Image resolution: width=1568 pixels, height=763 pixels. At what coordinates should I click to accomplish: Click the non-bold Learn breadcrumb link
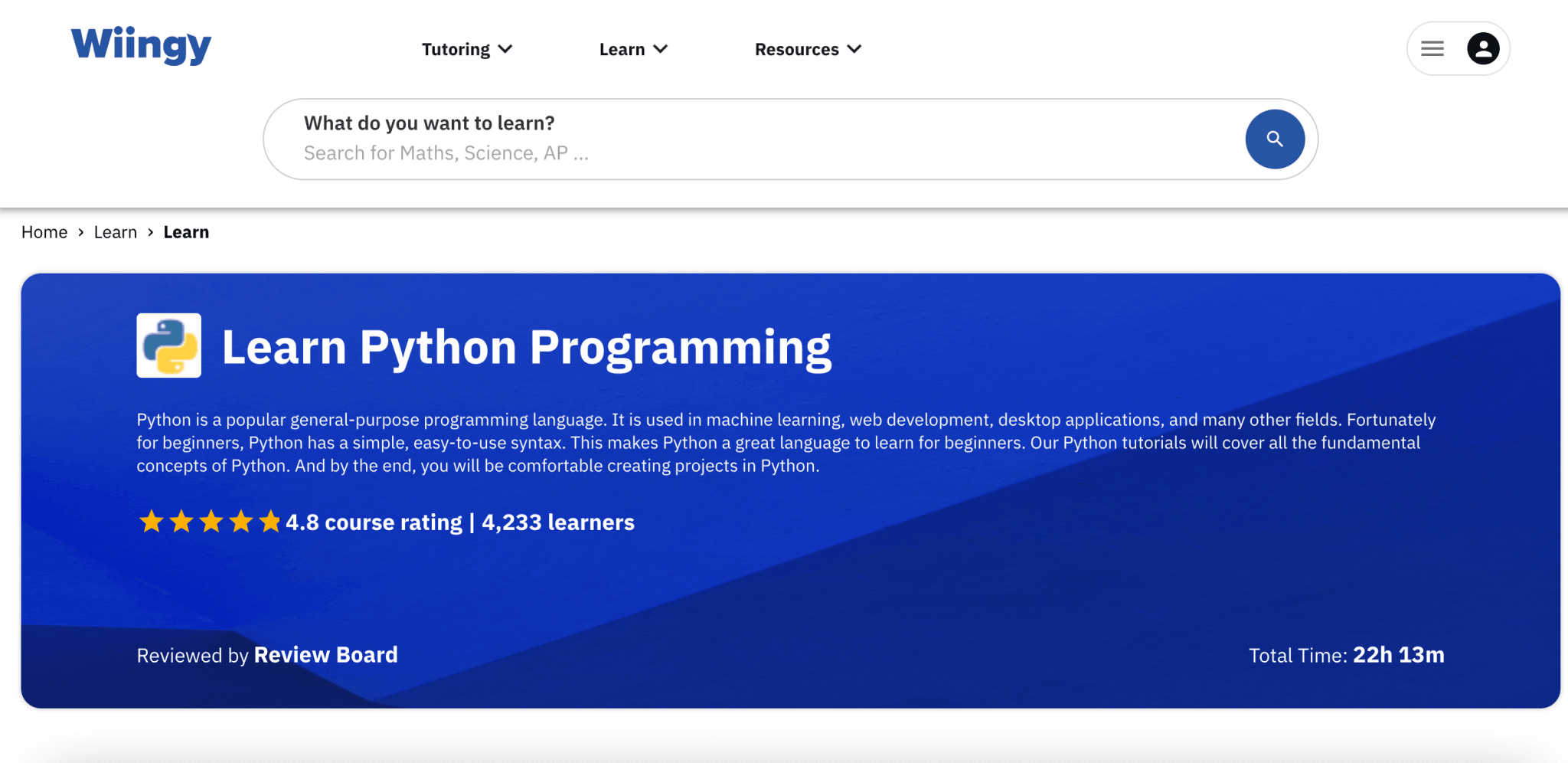tap(116, 232)
